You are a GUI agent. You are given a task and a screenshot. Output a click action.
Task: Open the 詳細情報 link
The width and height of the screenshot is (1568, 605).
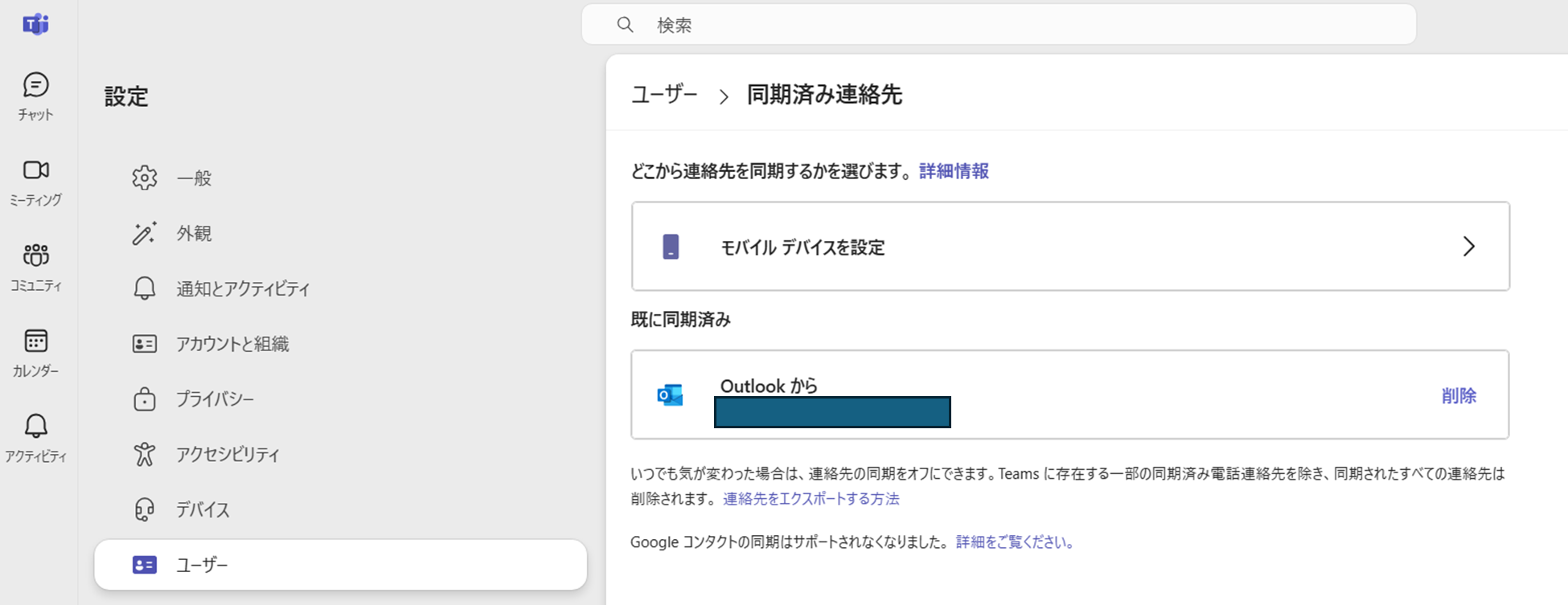(954, 171)
